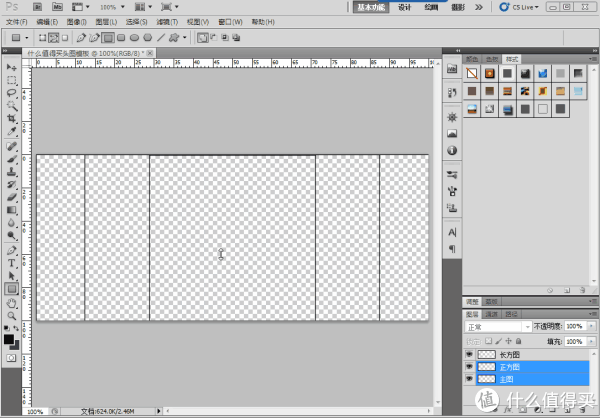Open the tool preset picker dropdown arrow

pos(26,38)
